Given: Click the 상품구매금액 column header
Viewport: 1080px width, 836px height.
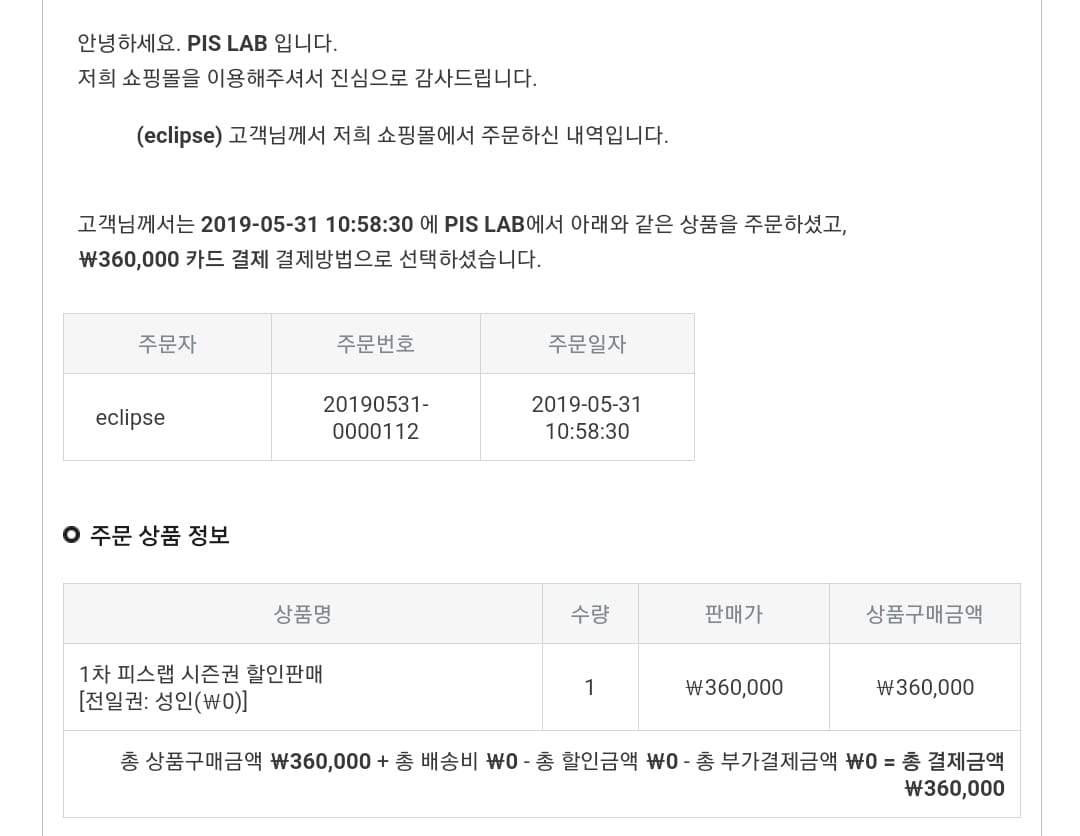Looking at the screenshot, I should tap(924, 614).
